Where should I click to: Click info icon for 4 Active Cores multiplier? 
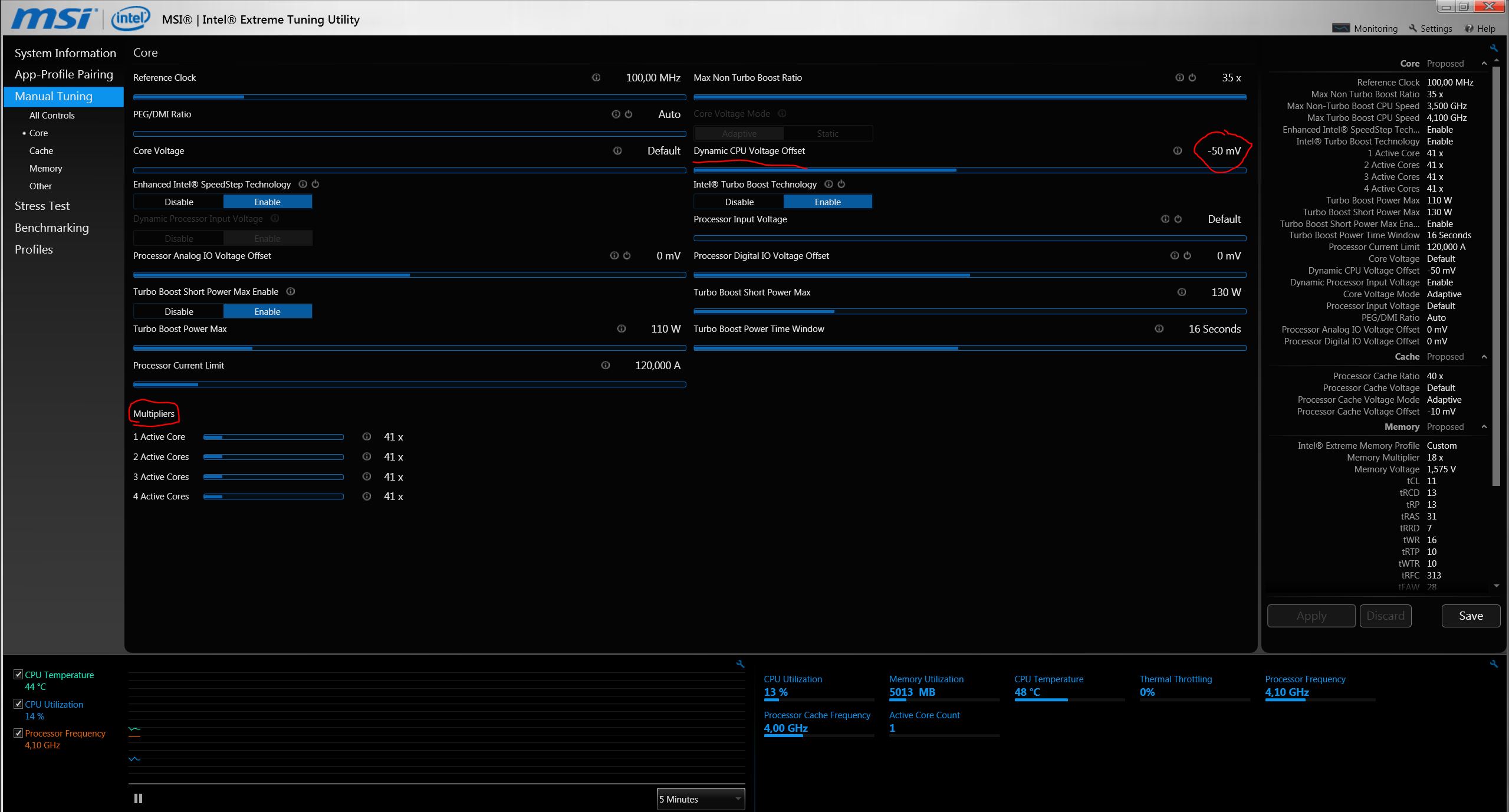tap(367, 496)
